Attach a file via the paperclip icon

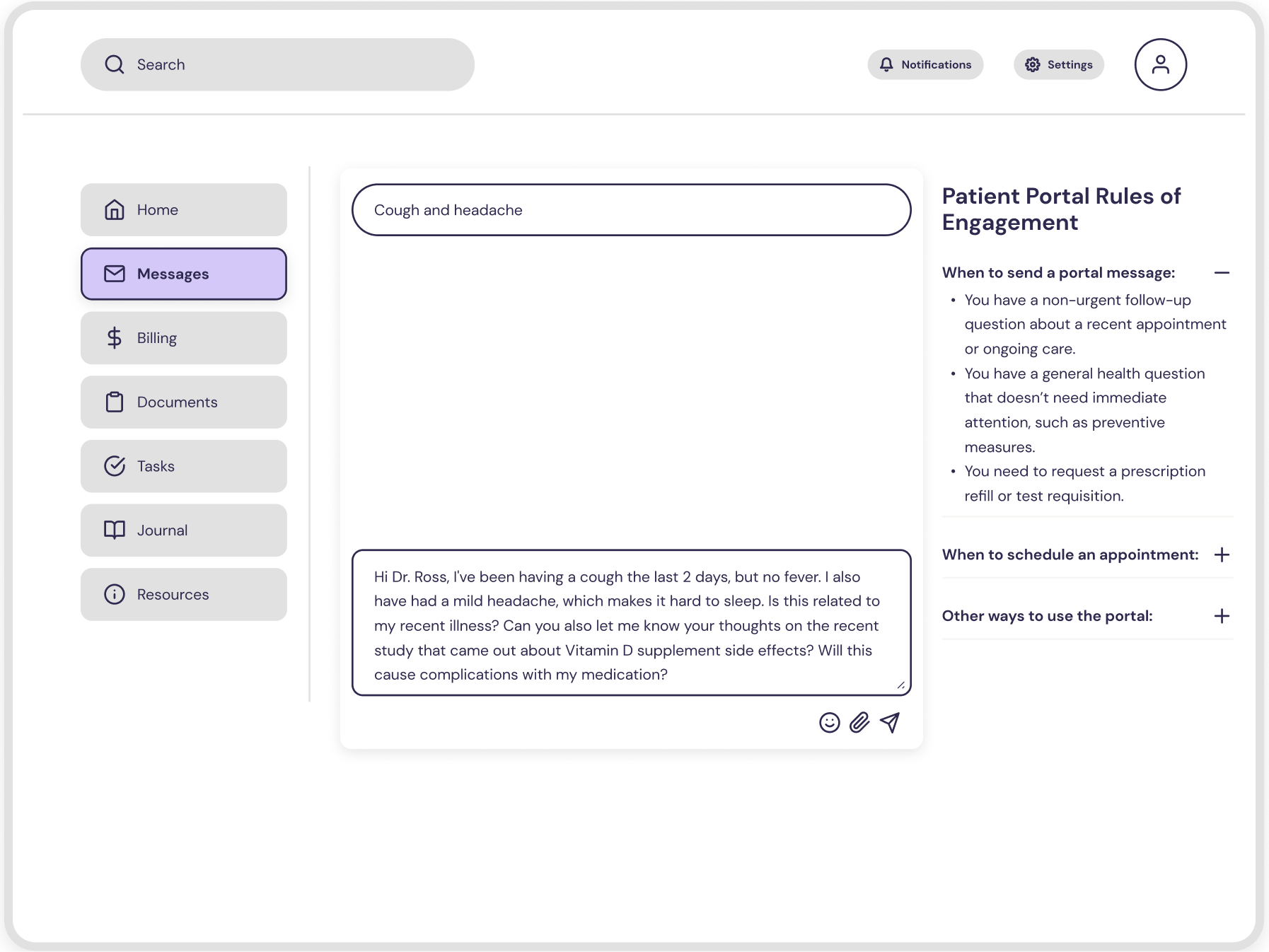coord(858,724)
